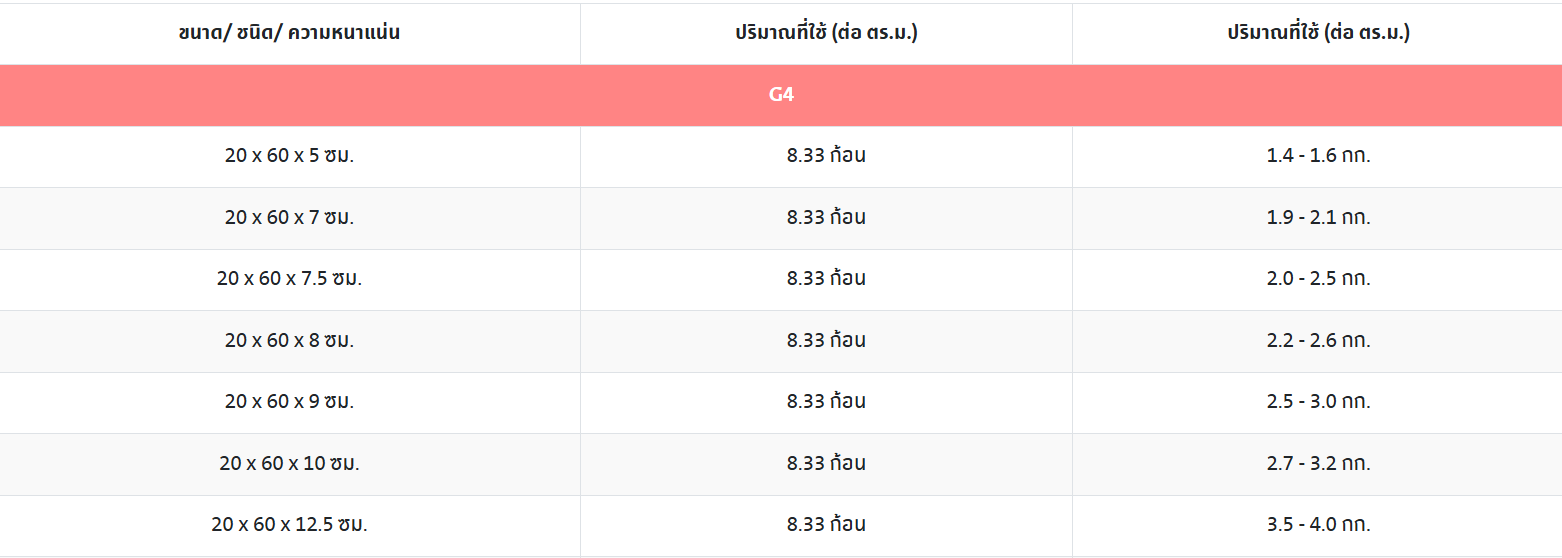Click the "1.4 - 1.6 กก." value
Viewport: 1562px width, 558px height.
(x=1318, y=156)
